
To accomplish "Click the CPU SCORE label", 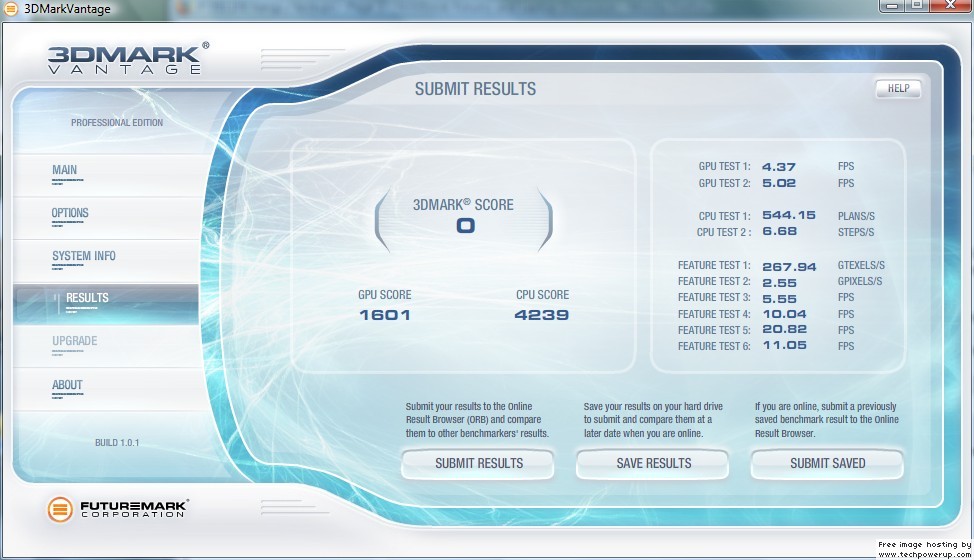I will (x=542, y=295).
